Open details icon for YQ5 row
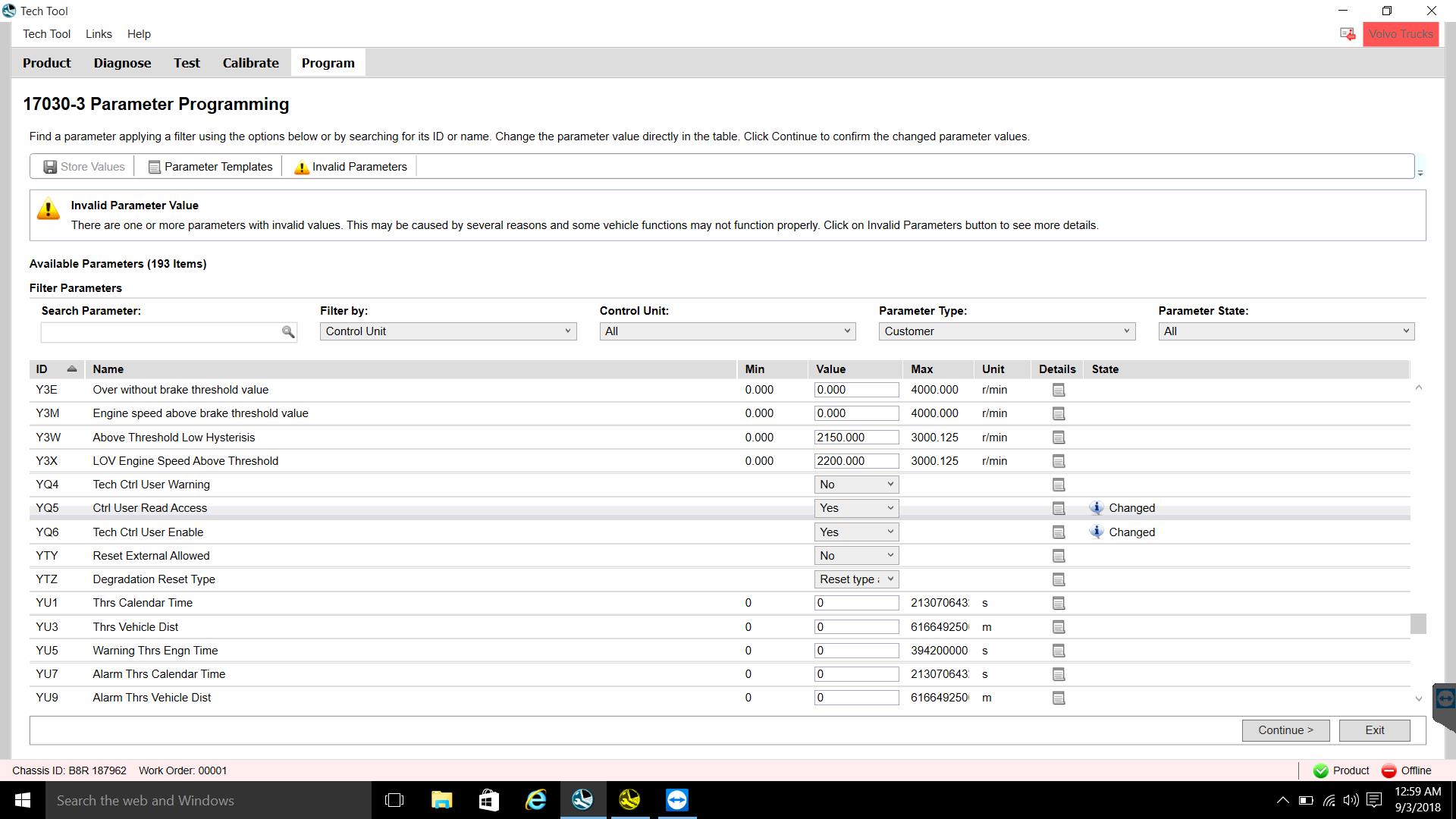 point(1059,508)
